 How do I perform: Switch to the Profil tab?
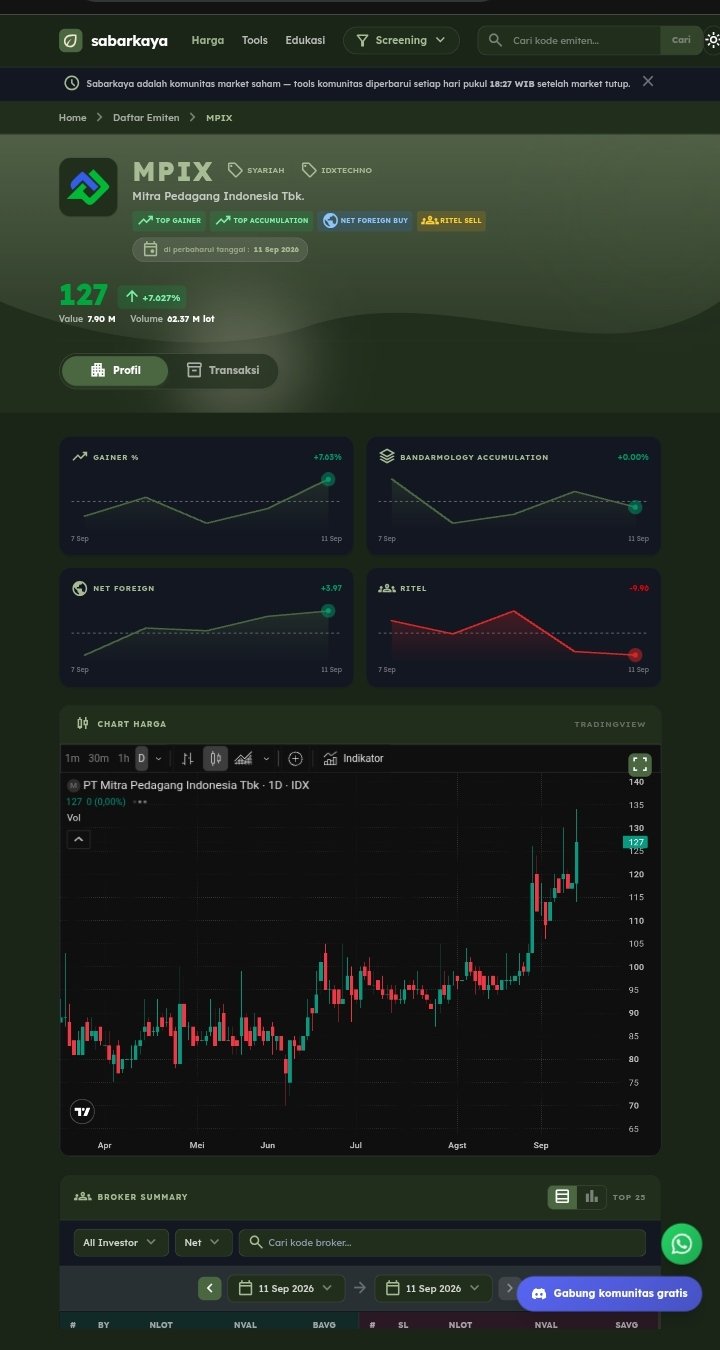[x=115, y=371]
